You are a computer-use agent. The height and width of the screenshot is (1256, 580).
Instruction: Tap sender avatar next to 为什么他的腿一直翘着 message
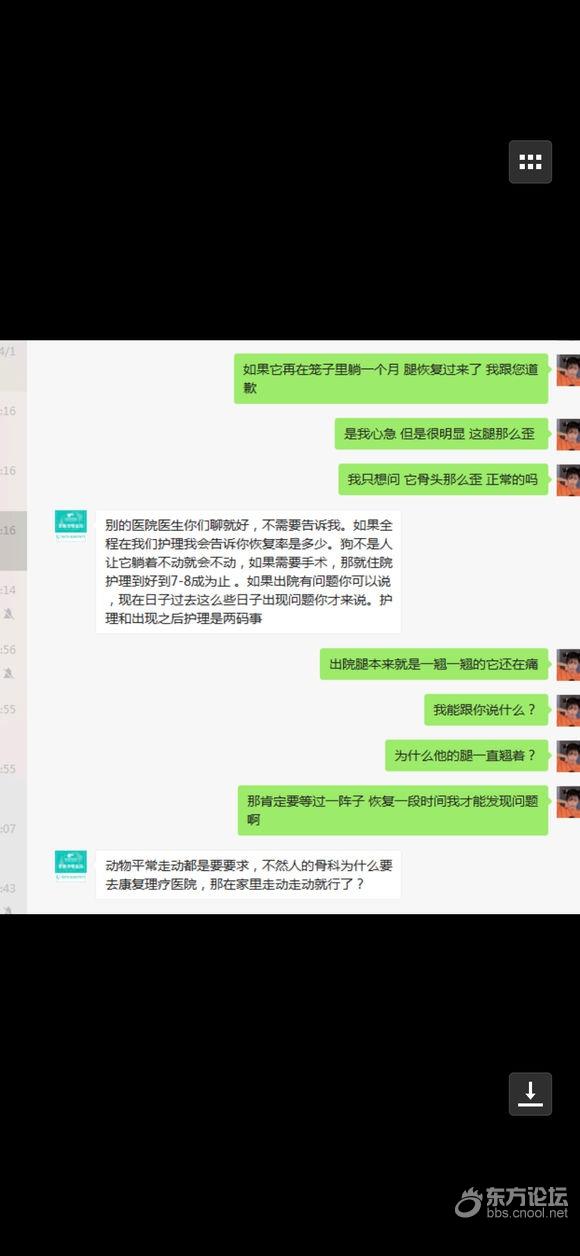coord(568,756)
